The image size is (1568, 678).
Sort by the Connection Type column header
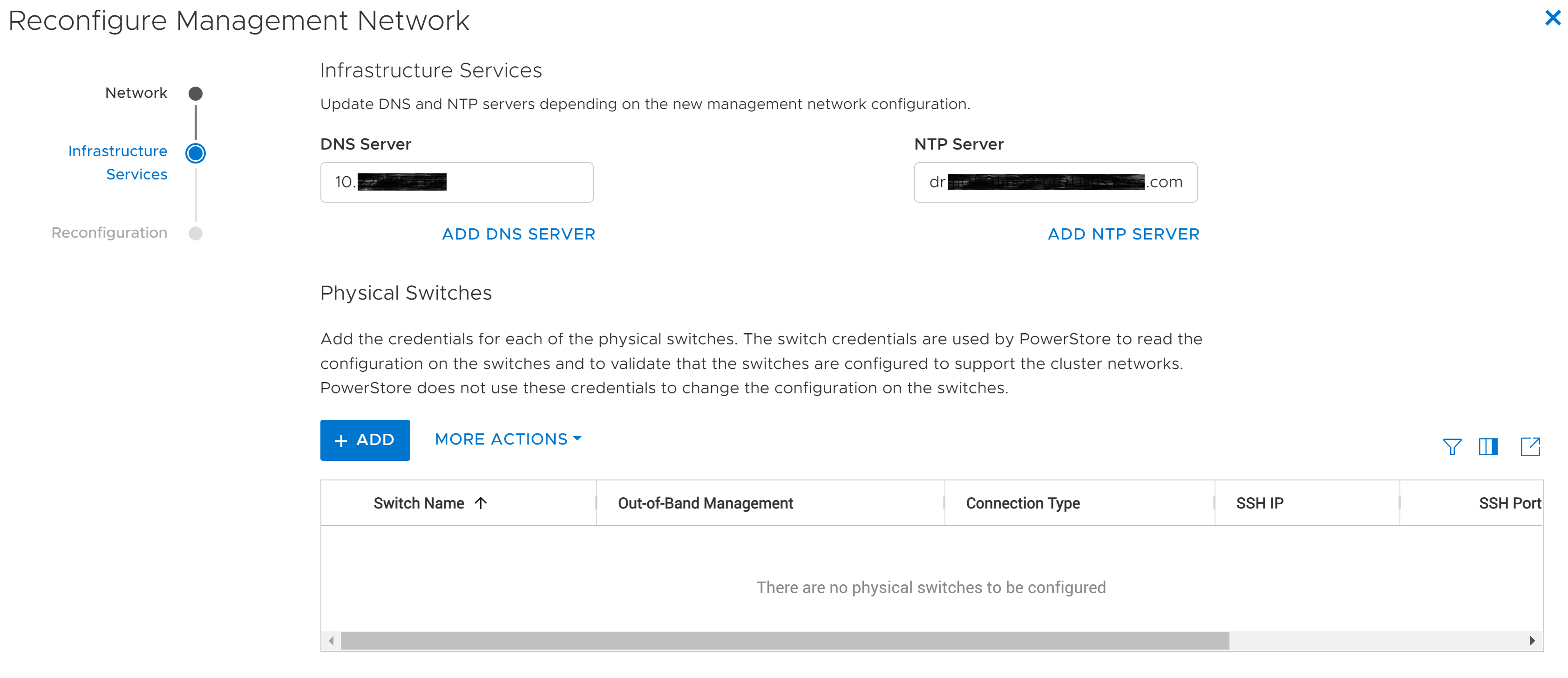[1022, 503]
